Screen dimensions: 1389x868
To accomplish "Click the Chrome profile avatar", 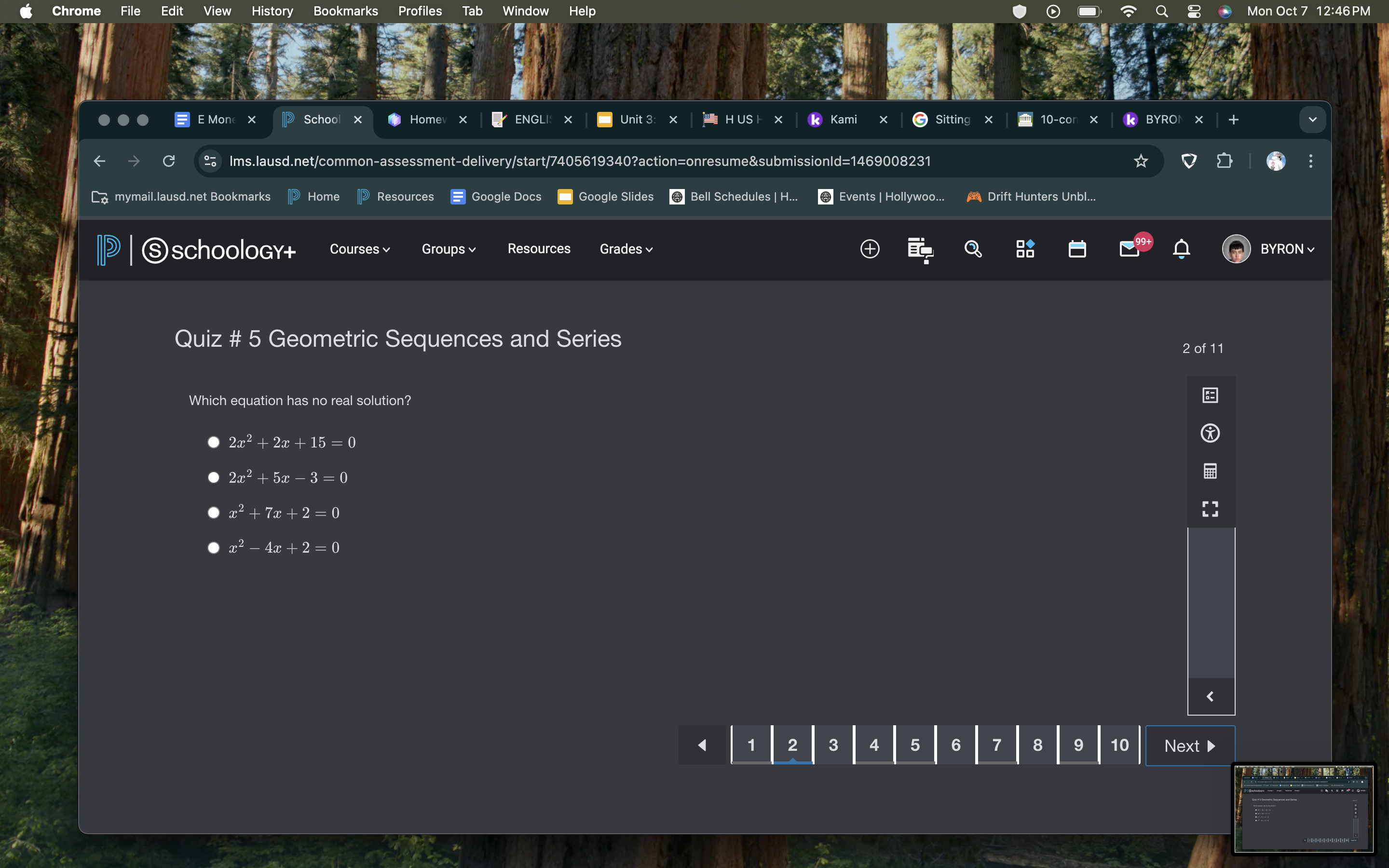I will click(1275, 162).
